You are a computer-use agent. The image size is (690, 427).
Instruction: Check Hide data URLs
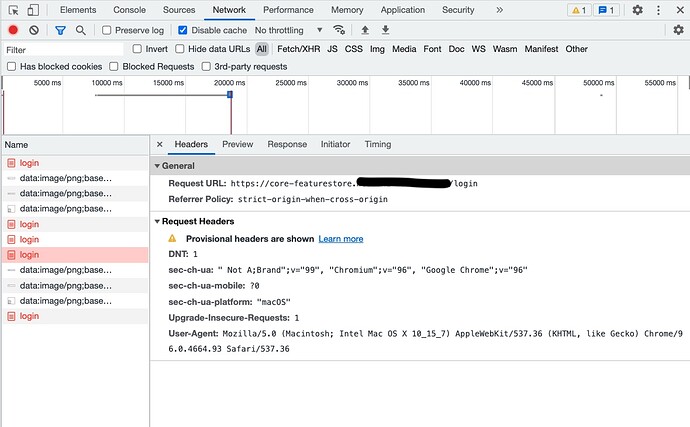pyautogui.click(x=180, y=49)
